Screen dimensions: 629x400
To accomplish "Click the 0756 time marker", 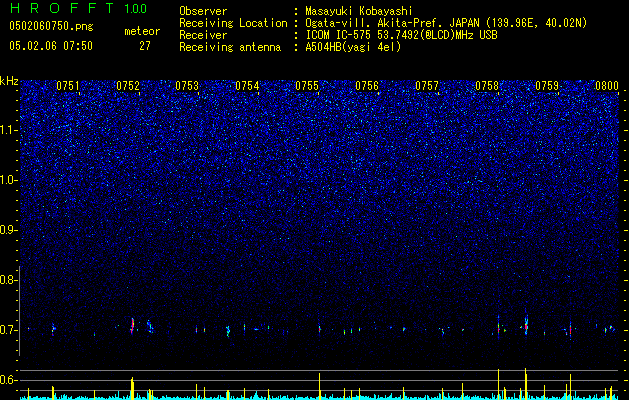I will coord(367,86).
